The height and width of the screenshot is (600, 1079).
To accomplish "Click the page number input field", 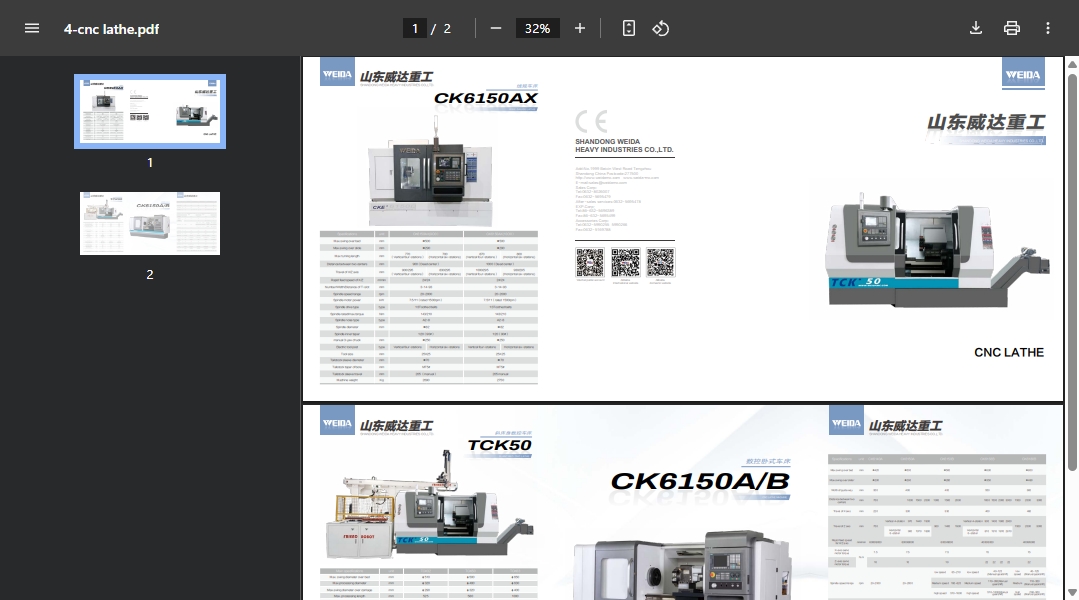I will [x=415, y=28].
